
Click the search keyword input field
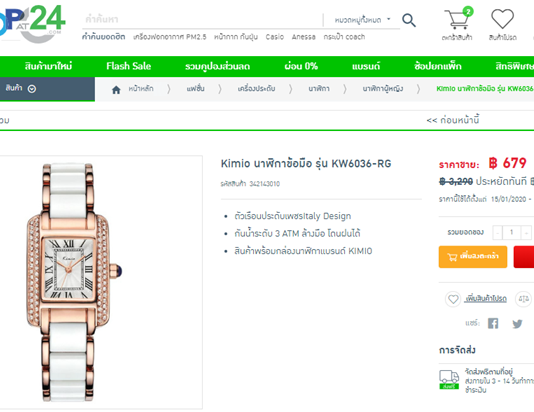[202, 20]
